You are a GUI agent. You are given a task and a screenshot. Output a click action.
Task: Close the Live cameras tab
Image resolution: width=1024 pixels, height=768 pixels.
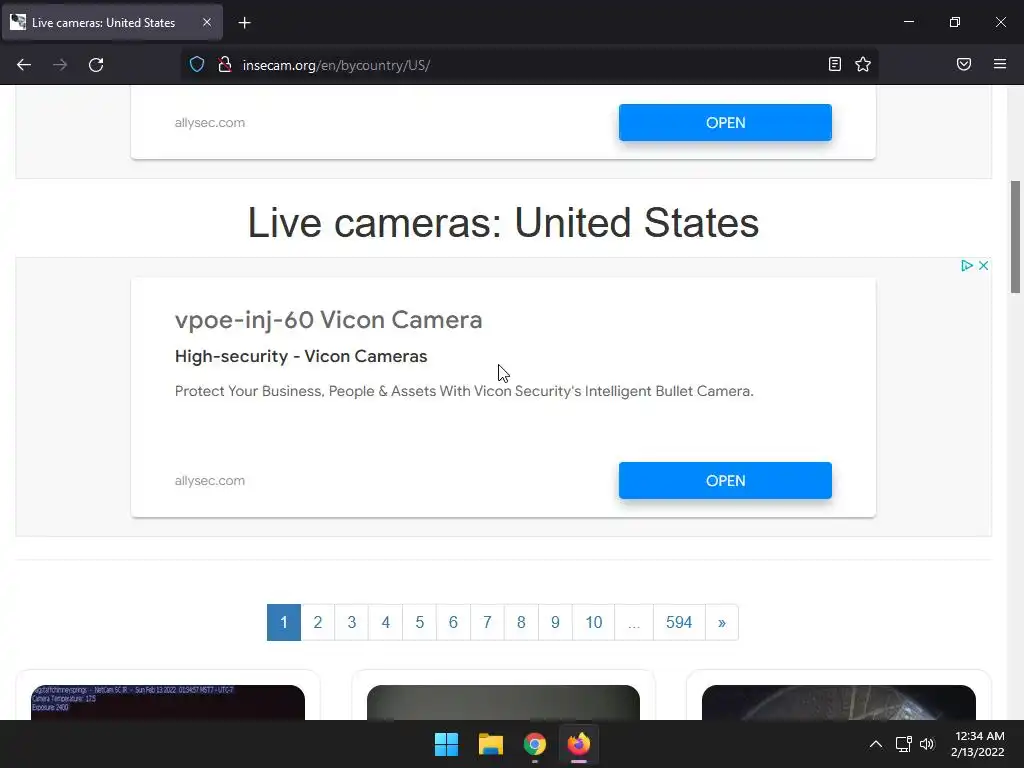tap(206, 22)
